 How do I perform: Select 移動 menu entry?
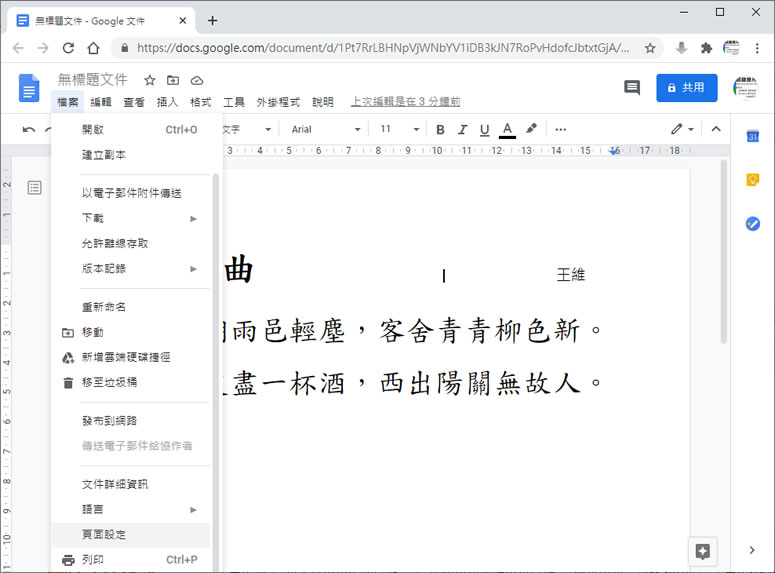pos(131,332)
